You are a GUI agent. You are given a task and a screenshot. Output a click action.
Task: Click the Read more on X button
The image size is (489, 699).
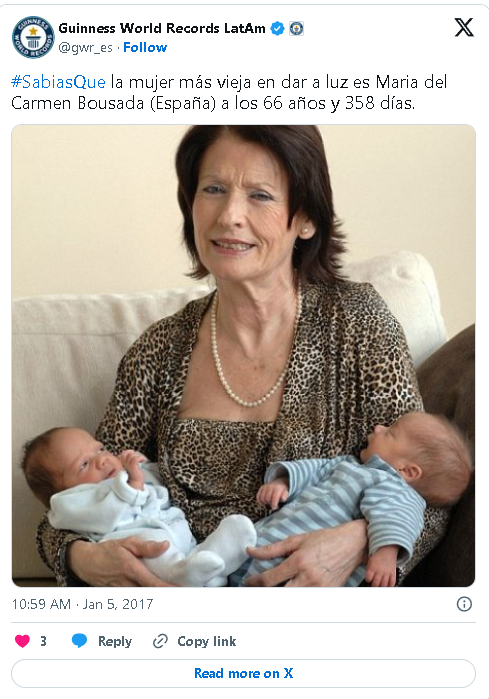click(243, 673)
